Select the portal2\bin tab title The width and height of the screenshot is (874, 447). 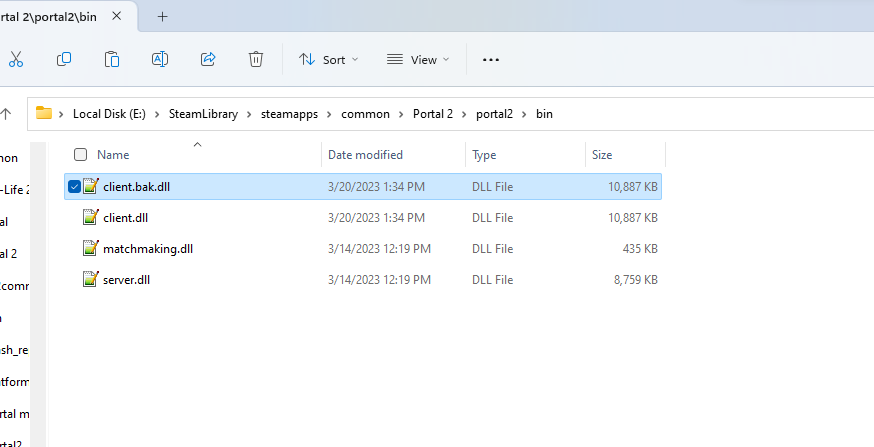coord(48,17)
